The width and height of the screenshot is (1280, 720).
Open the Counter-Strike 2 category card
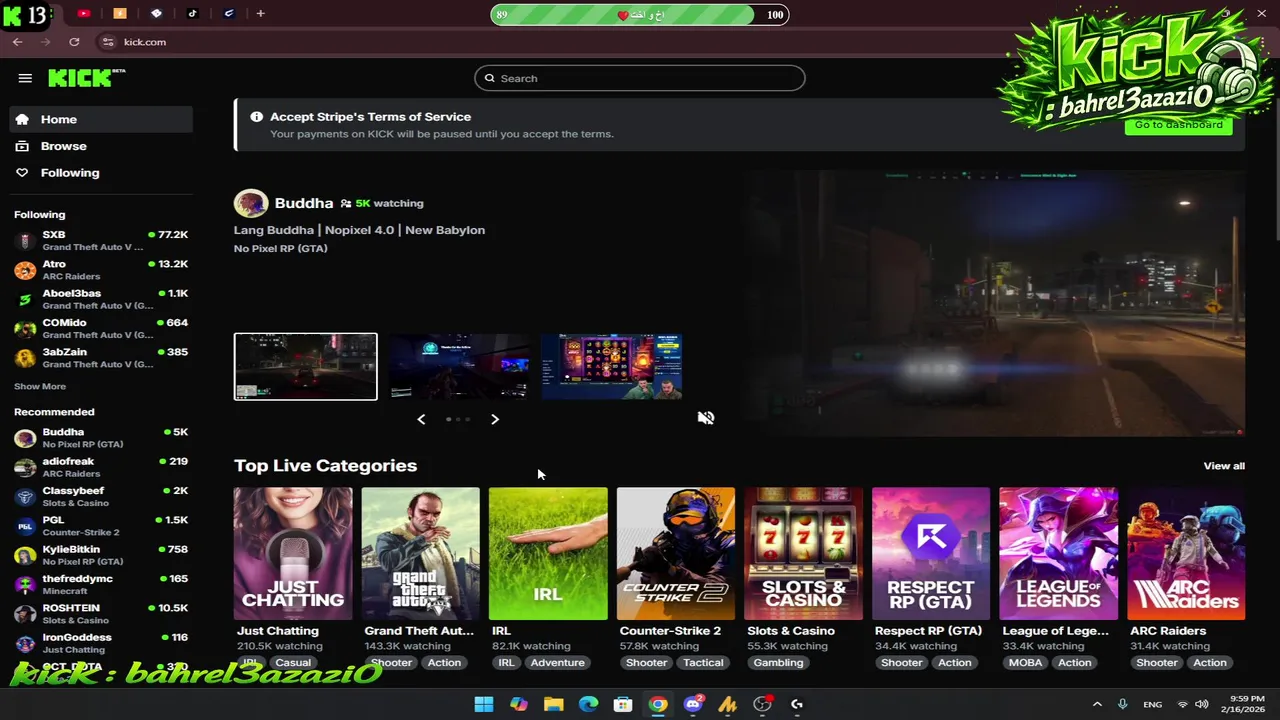click(x=676, y=553)
